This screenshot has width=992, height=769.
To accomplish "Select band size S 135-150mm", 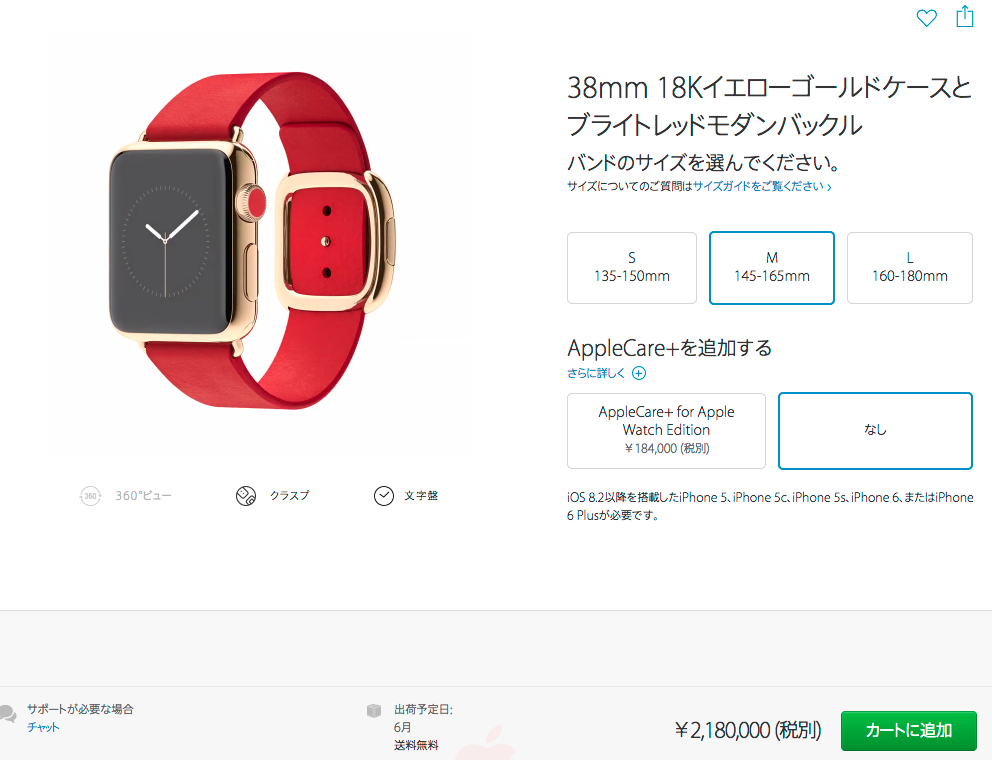I will 631,268.
